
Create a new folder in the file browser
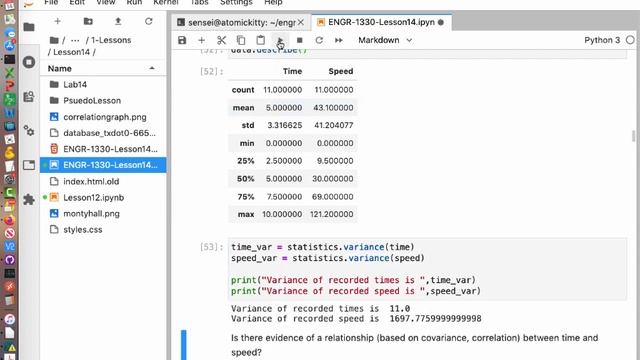[x=88, y=21]
